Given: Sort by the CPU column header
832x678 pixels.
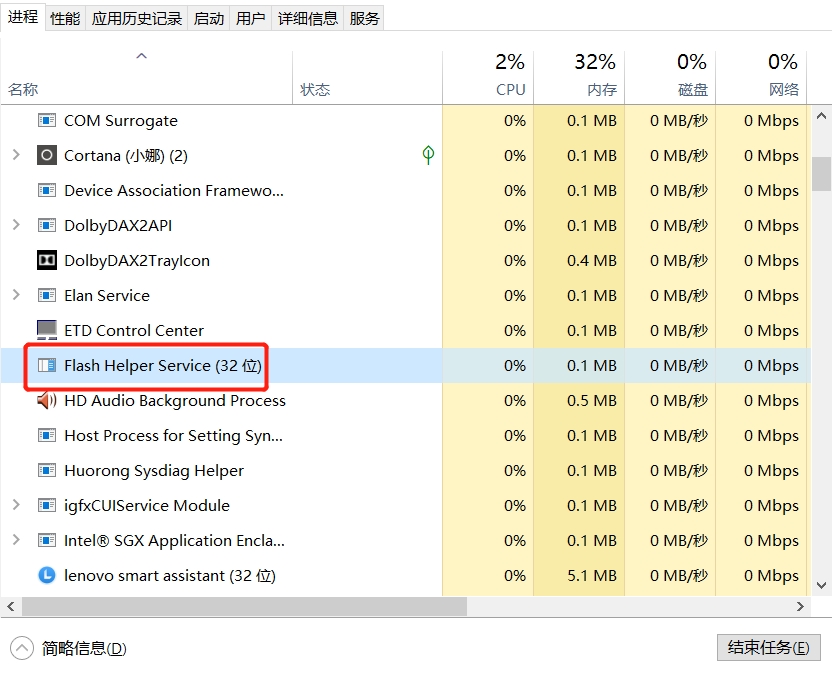Looking at the screenshot, I should point(488,77).
